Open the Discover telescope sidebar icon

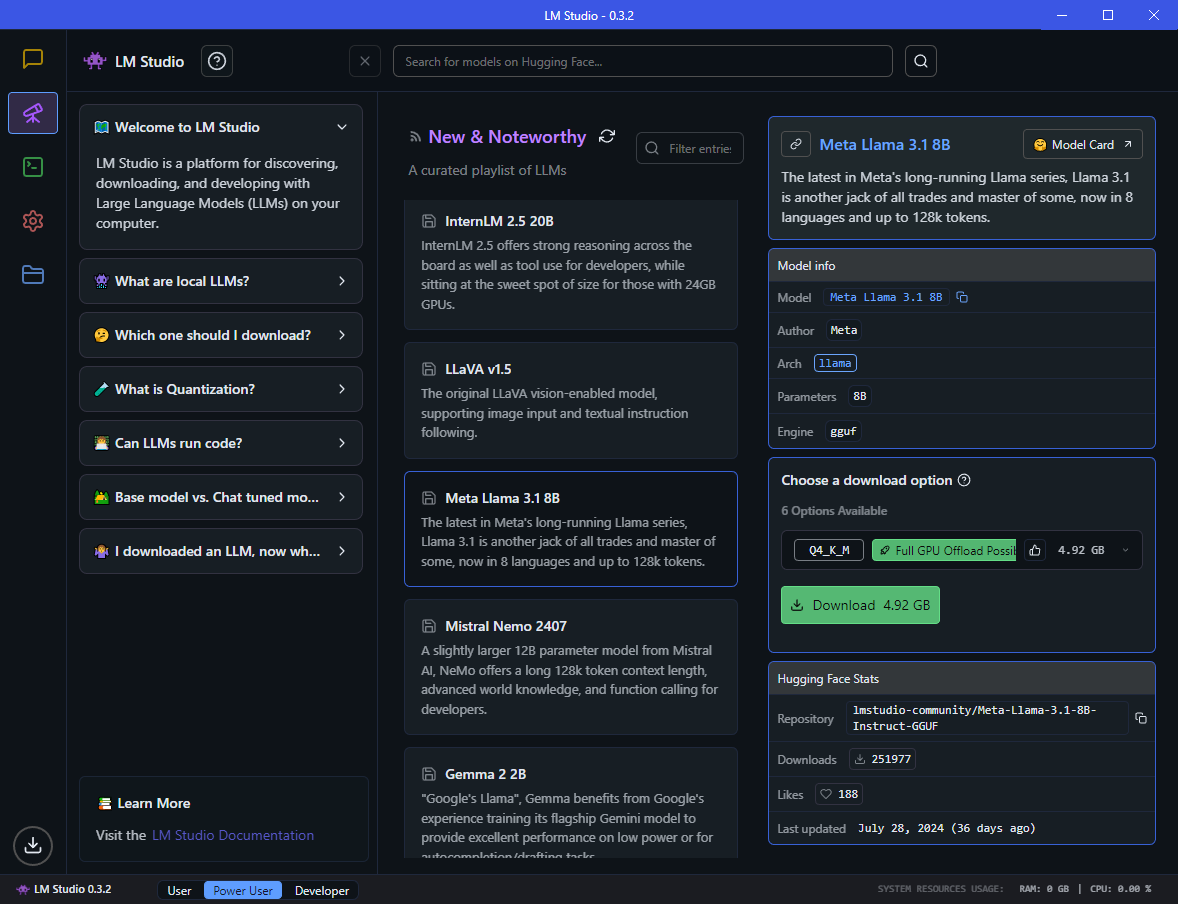(x=33, y=113)
